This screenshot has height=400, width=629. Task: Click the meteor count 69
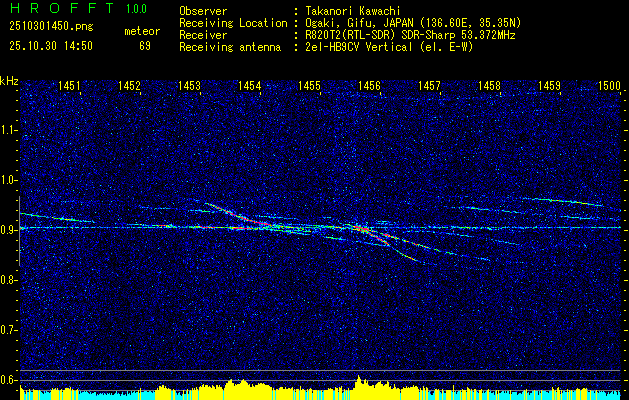145,46
